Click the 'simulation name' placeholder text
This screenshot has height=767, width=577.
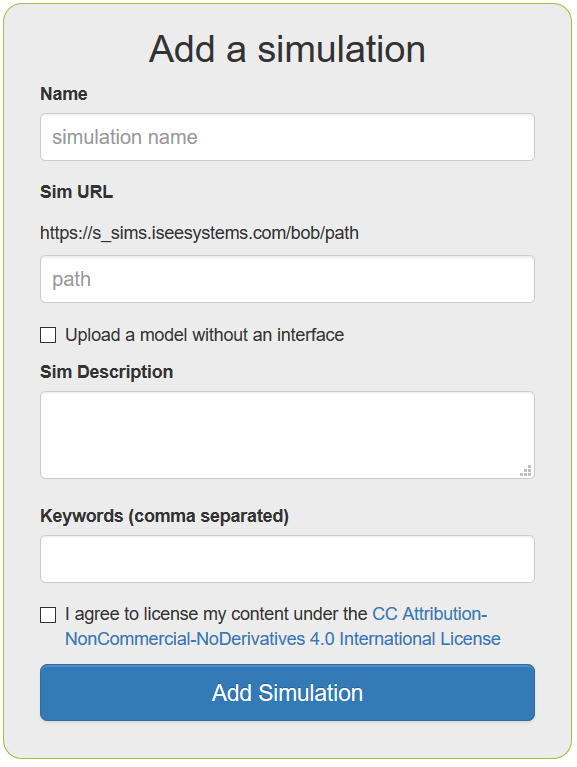pos(125,137)
